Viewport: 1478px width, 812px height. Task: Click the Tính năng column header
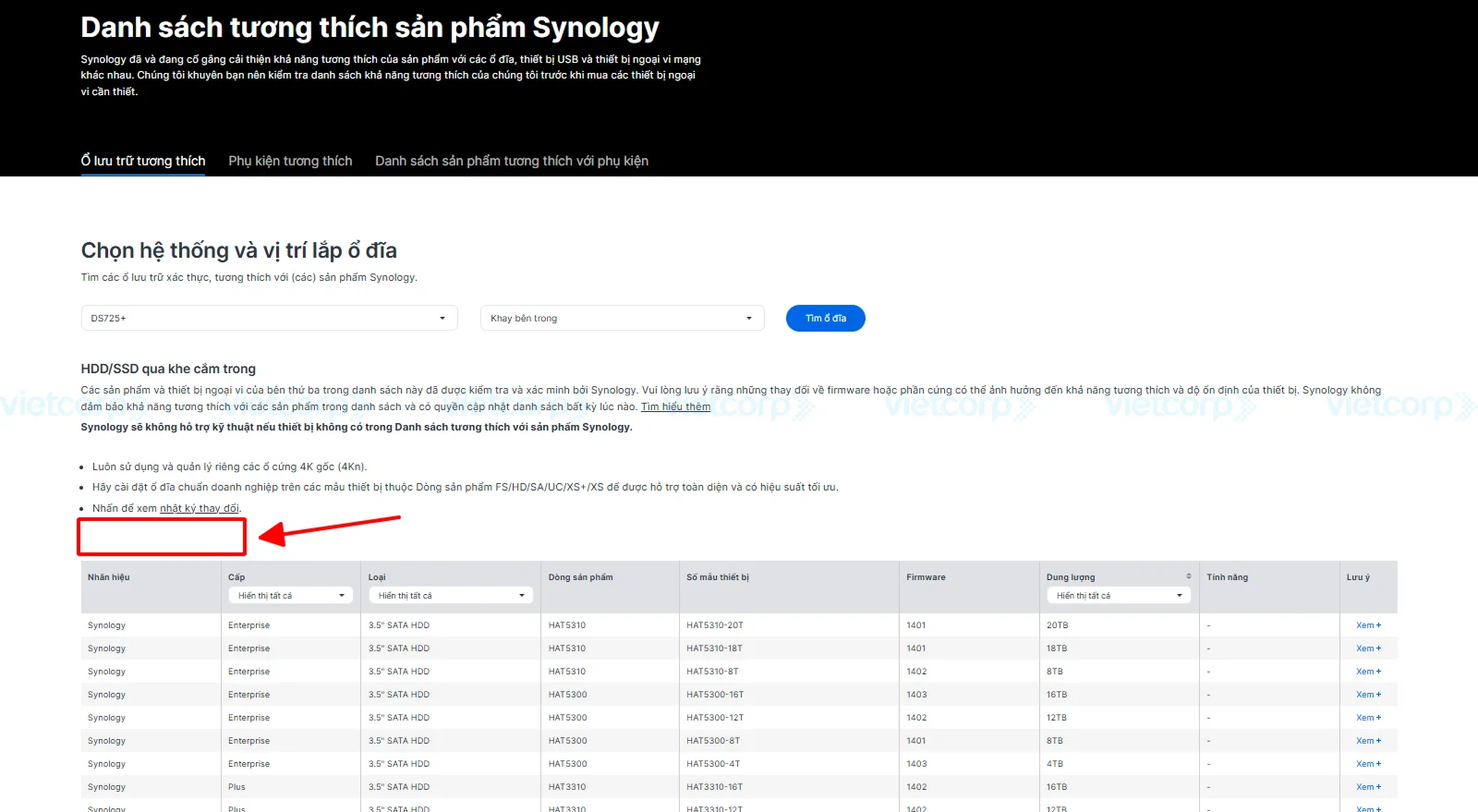tap(1227, 577)
